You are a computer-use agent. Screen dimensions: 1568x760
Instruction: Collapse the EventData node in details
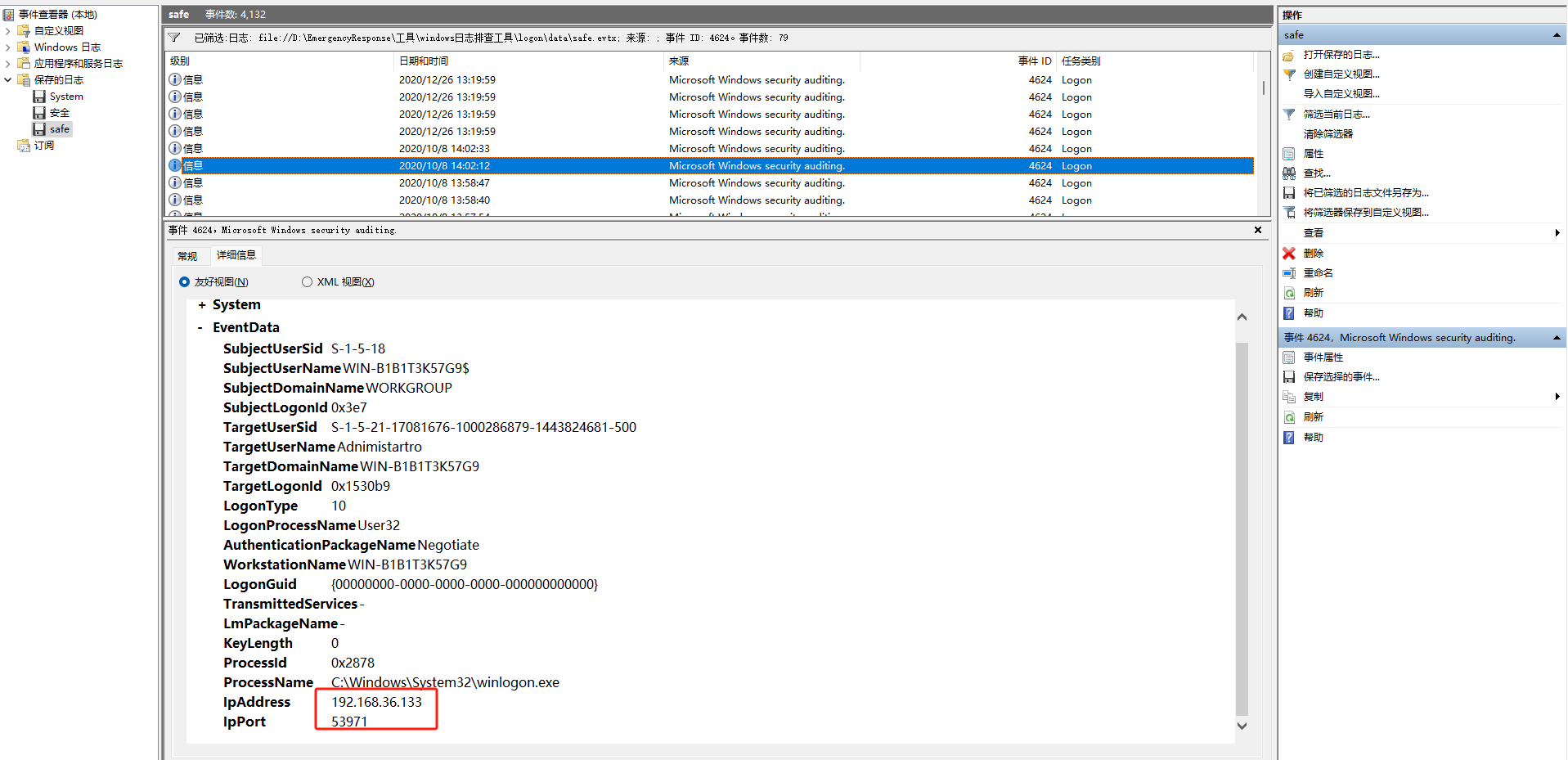200,328
